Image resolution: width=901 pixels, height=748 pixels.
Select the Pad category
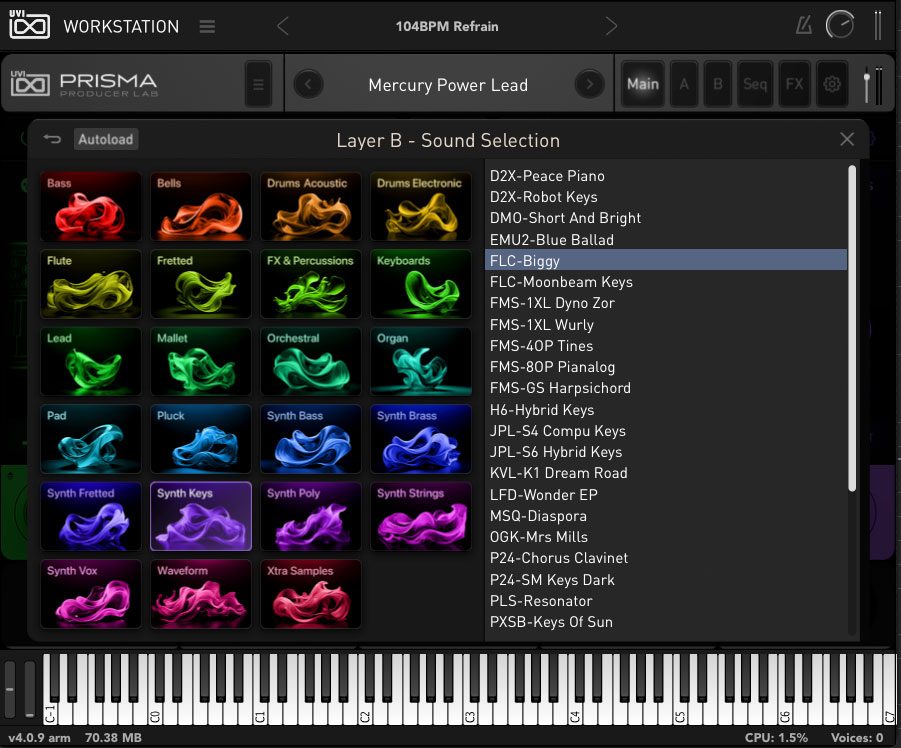coord(91,439)
